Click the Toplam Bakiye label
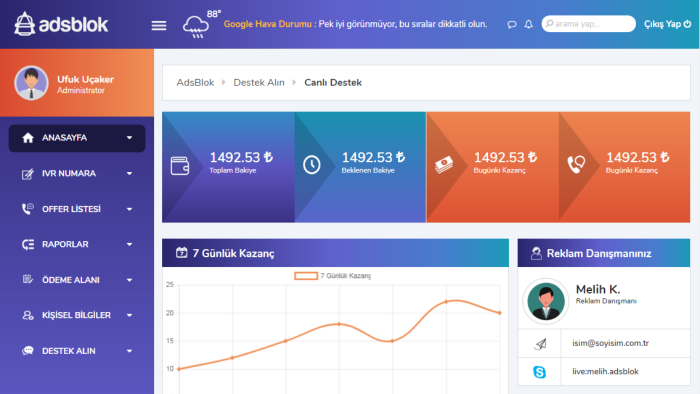The image size is (700, 394). click(233, 170)
